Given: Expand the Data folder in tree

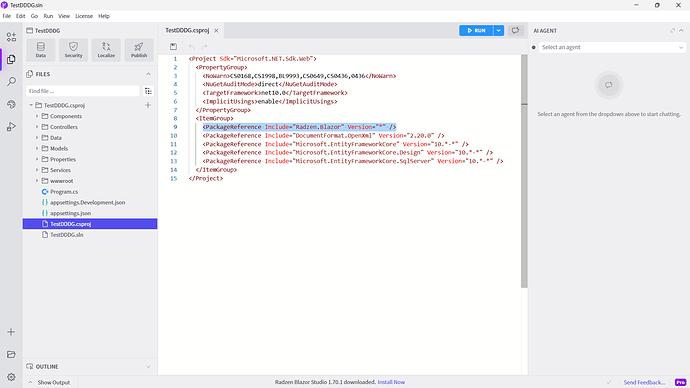Looking at the screenshot, I should [x=37, y=138].
